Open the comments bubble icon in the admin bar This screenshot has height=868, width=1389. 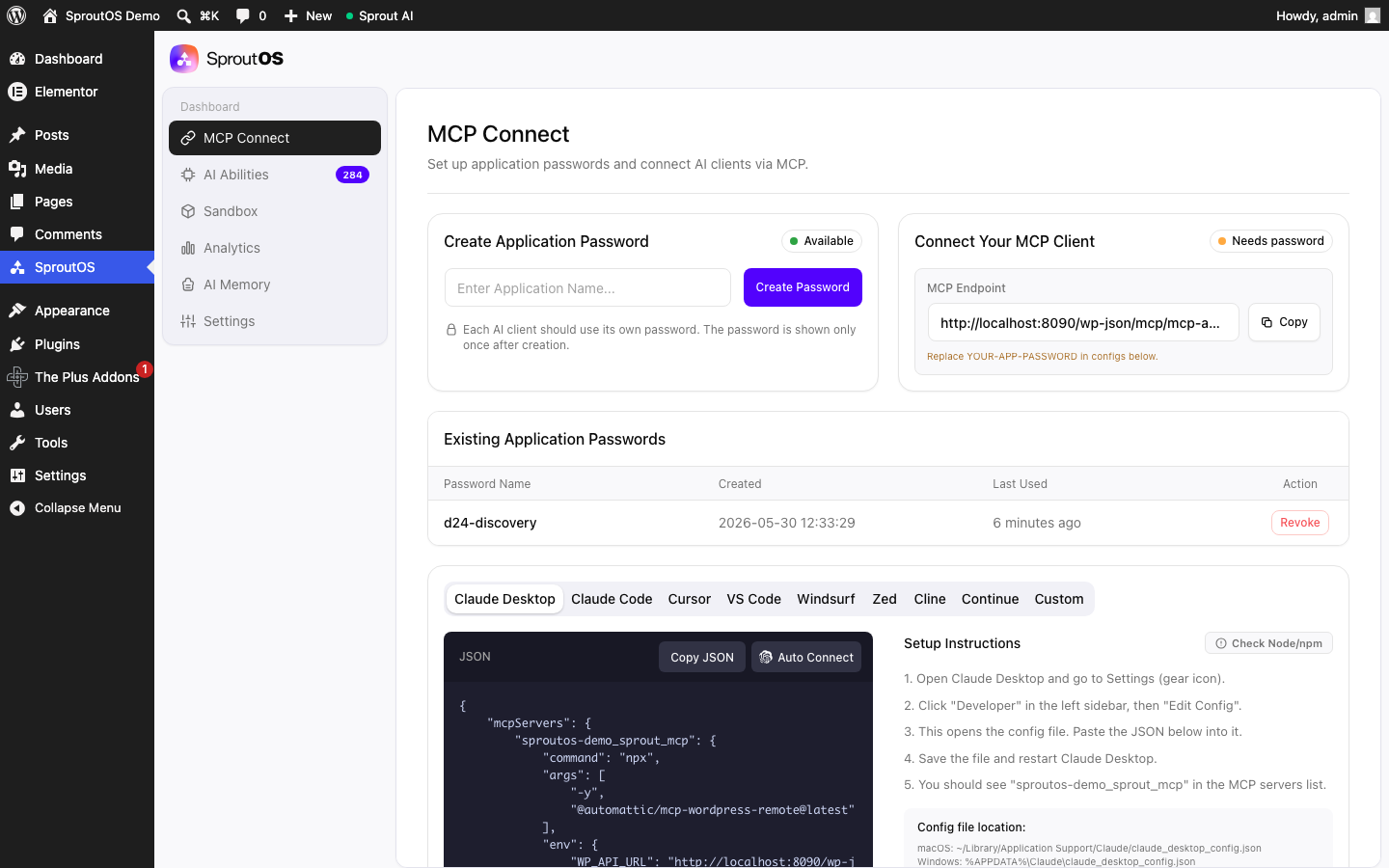242,15
